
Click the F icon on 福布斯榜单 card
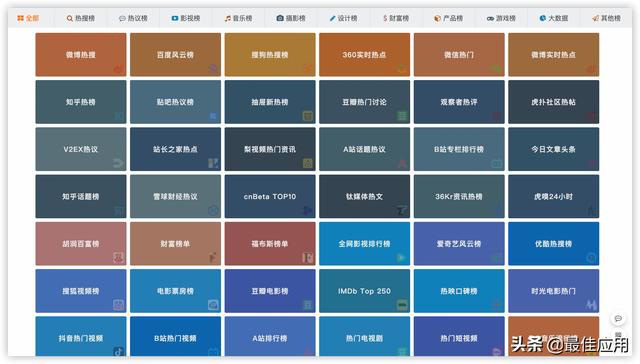coord(307,257)
